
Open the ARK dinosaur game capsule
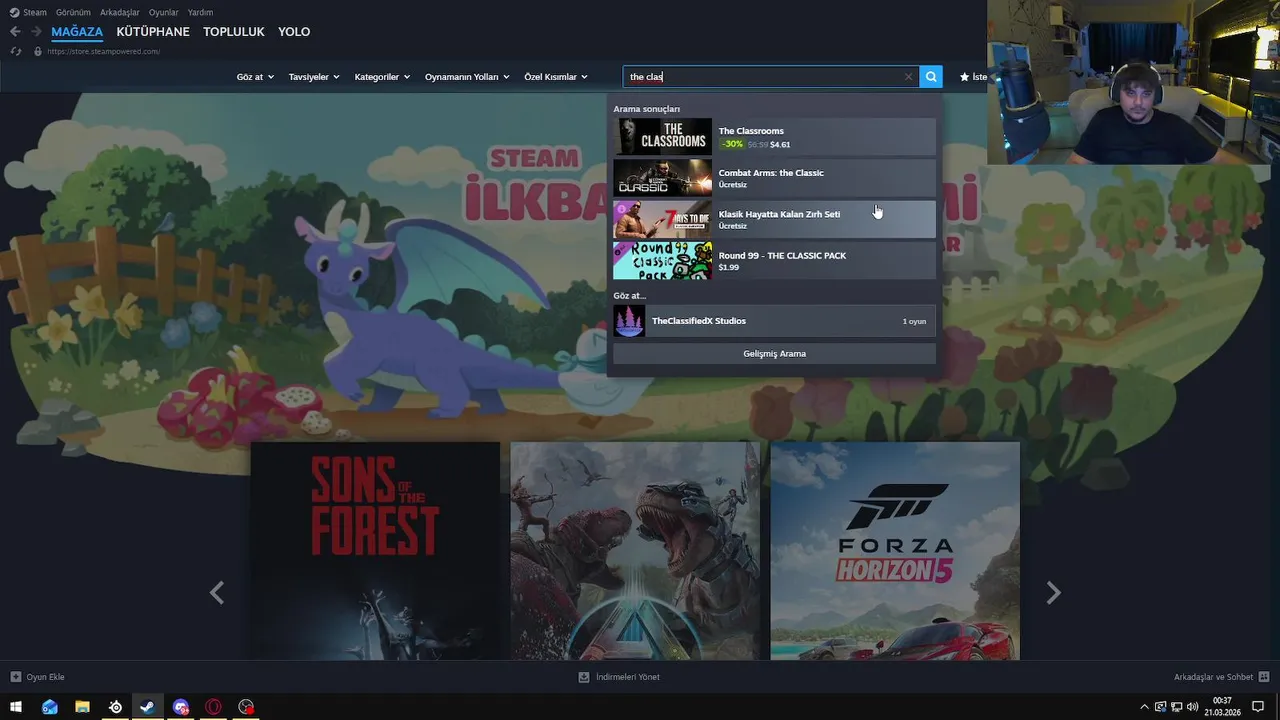pos(635,551)
